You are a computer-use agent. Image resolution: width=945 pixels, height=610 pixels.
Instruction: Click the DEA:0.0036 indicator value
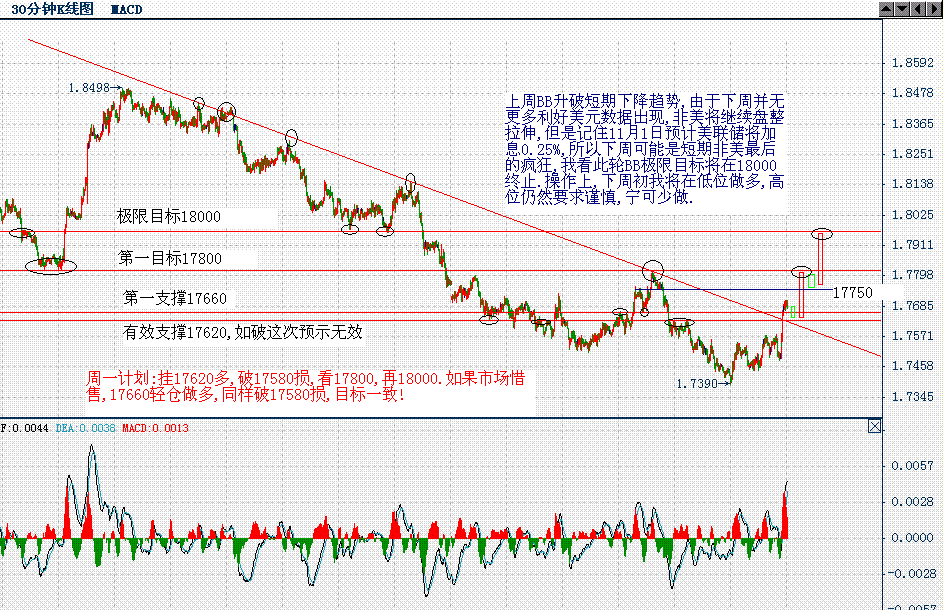coord(86,428)
